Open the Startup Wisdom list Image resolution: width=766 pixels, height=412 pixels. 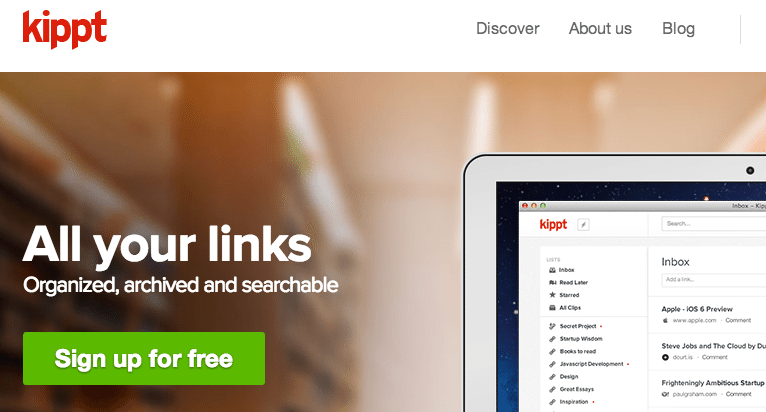tap(581, 339)
